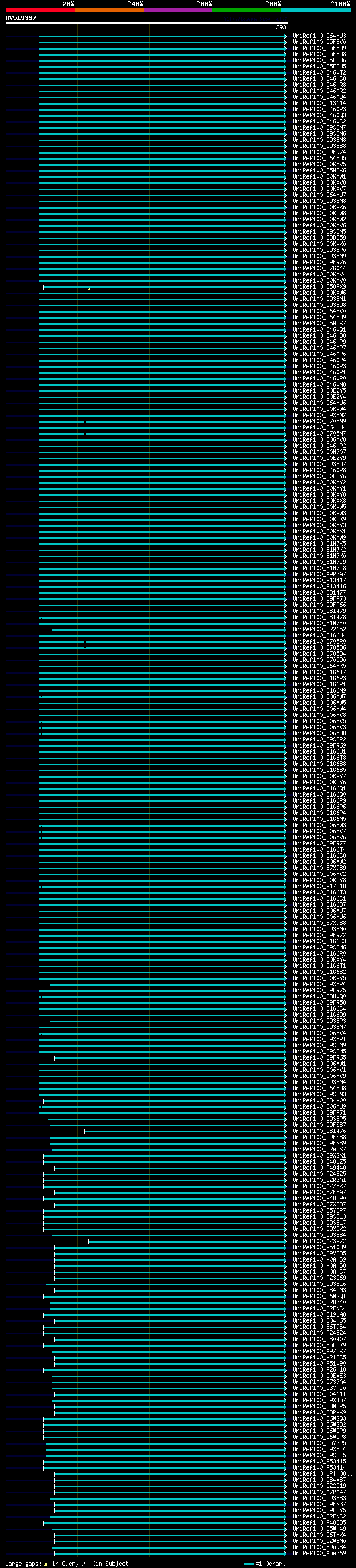This screenshot has height=1568, width=356.
Task: Select hit label UniRef100_P49440
Action: coord(319,1168)
